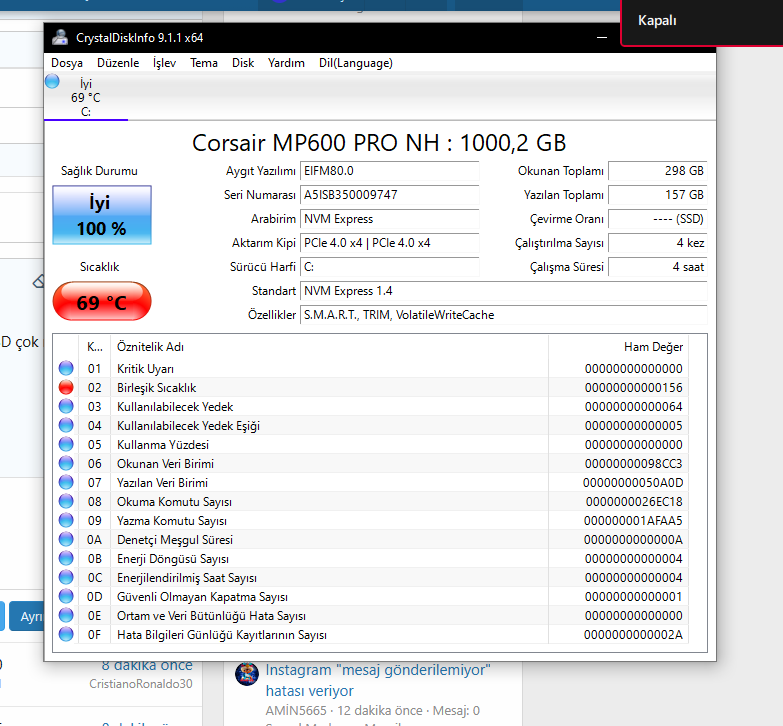The height and width of the screenshot is (726, 783).
Task: Open the Tema menu
Action: click(204, 63)
